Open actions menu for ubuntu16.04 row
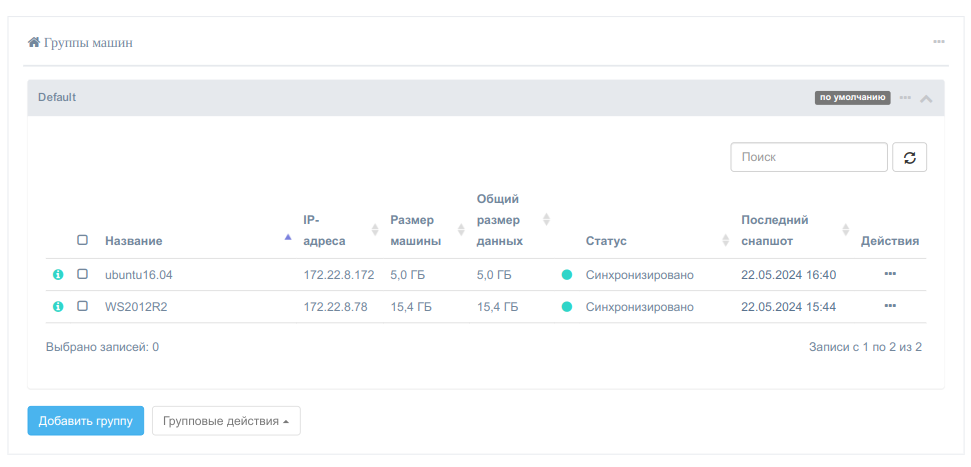 [890, 274]
